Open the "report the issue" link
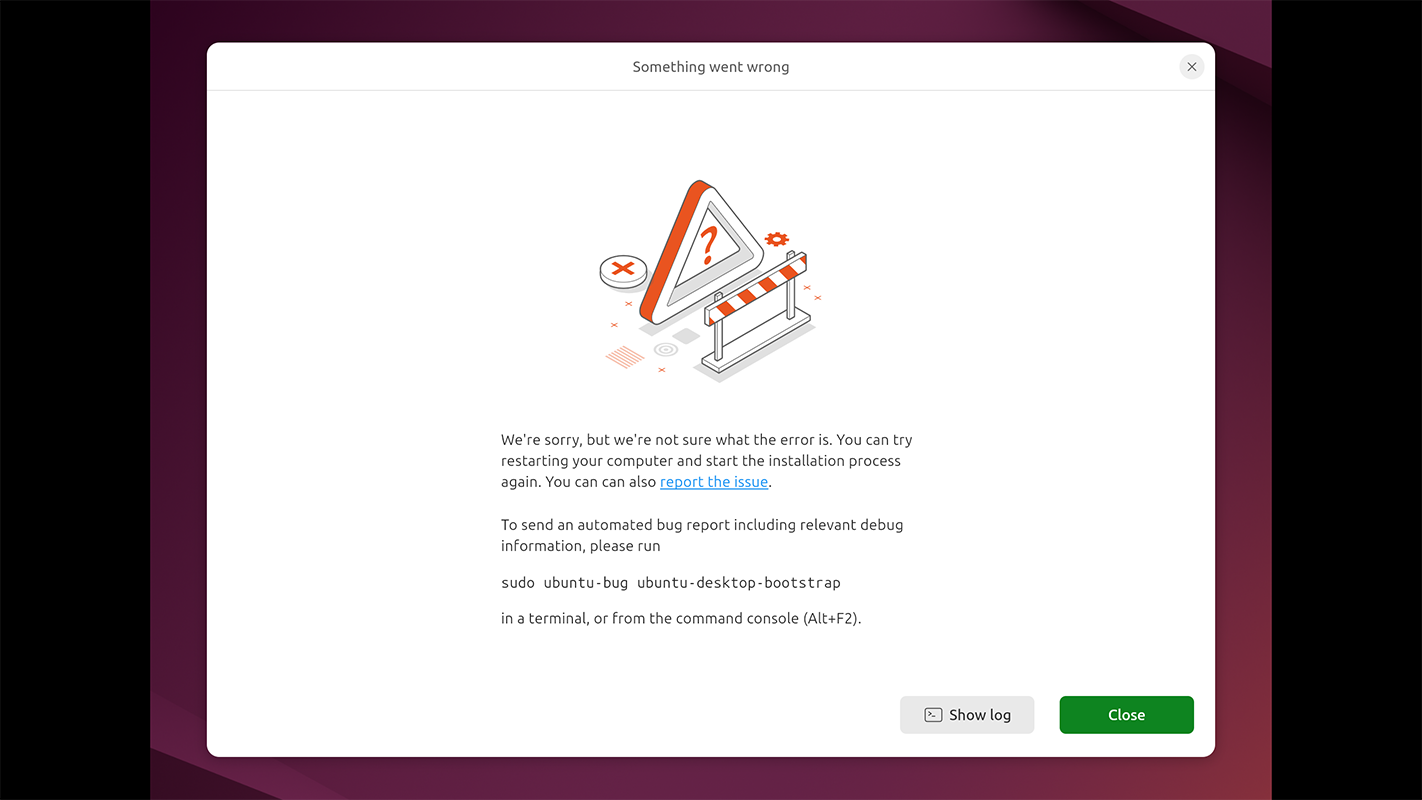The image size is (1422, 800). pyautogui.click(x=714, y=482)
